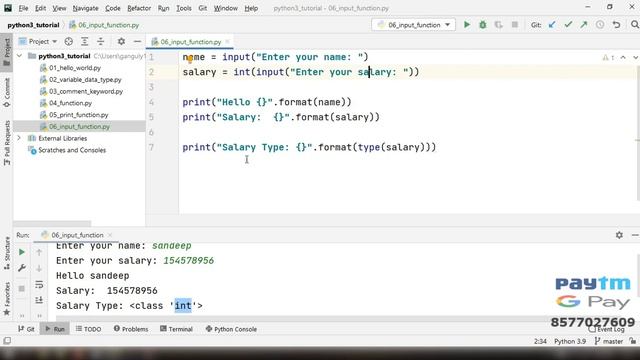Open Problems tool window
Viewport: 640px width, 360px height.
pos(131,329)
